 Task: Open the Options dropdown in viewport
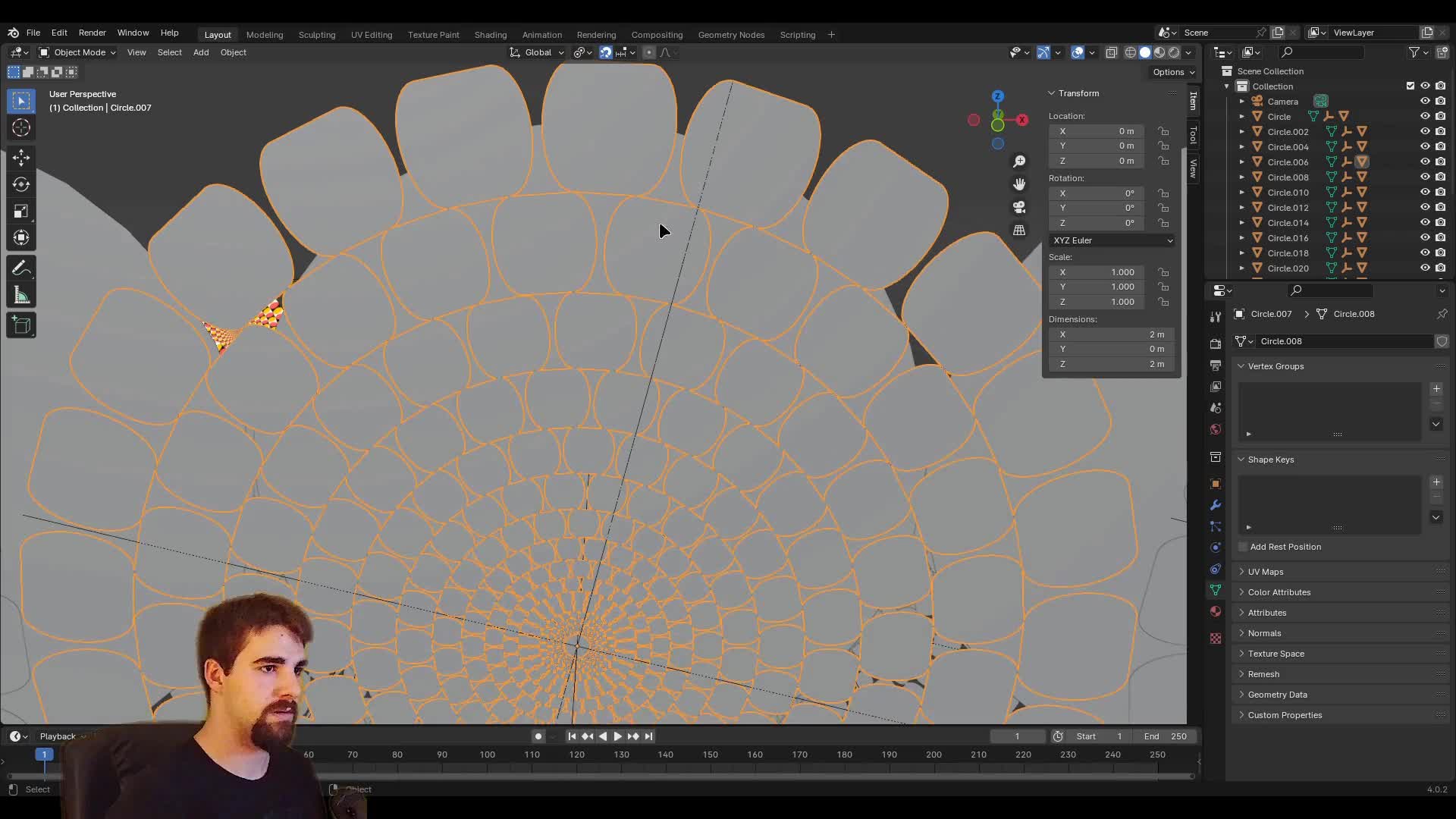(1174, 72)
